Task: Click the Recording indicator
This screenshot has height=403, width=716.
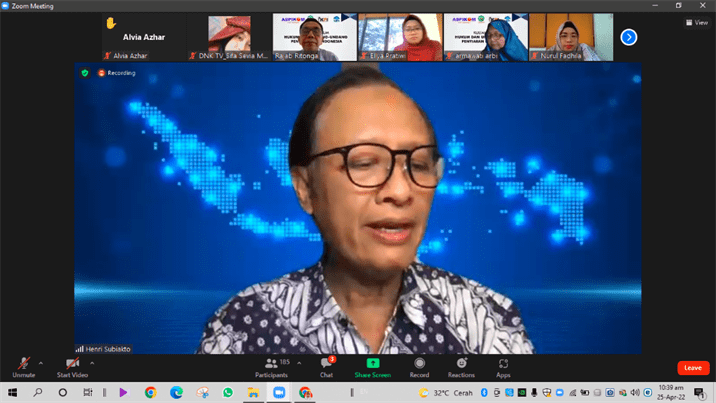Action: coord(116,73)
